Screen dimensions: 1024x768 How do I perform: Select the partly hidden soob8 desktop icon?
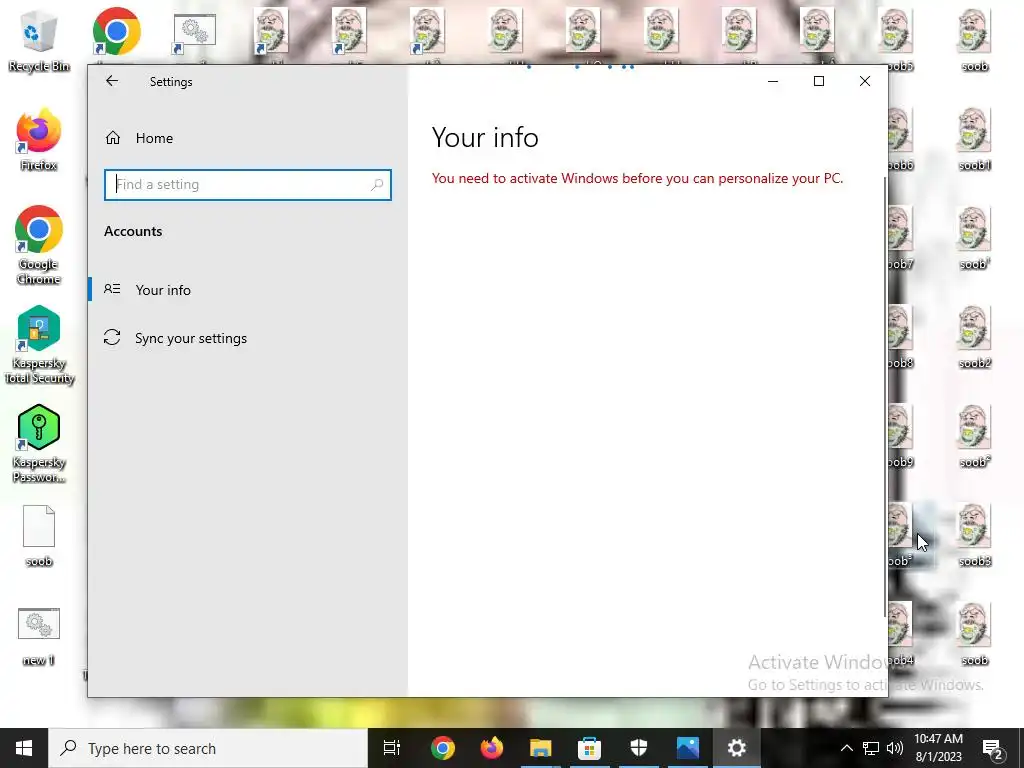point(901,338)
